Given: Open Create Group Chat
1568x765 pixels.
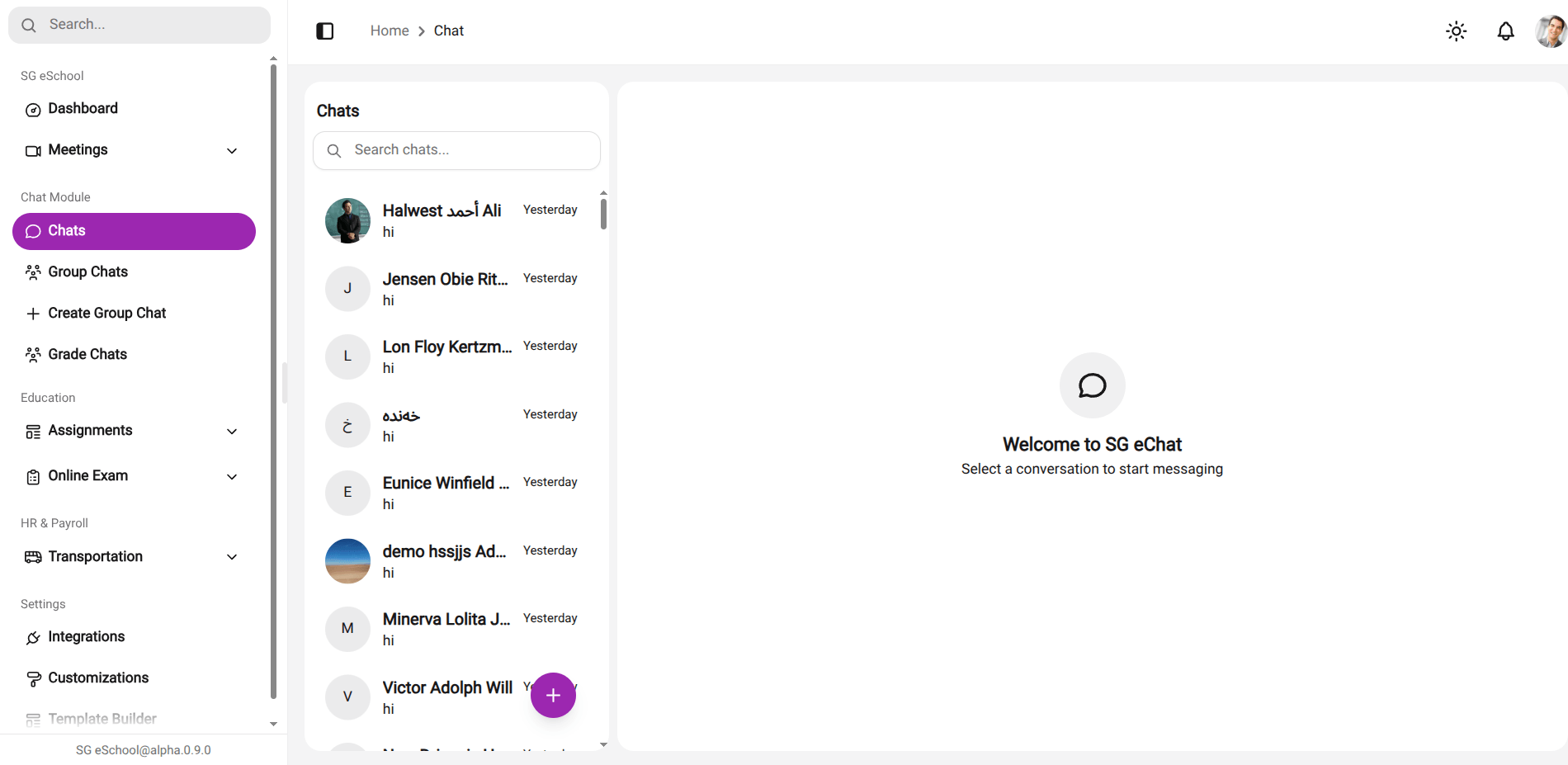Looking at the screenshot, I should (134, 314).
